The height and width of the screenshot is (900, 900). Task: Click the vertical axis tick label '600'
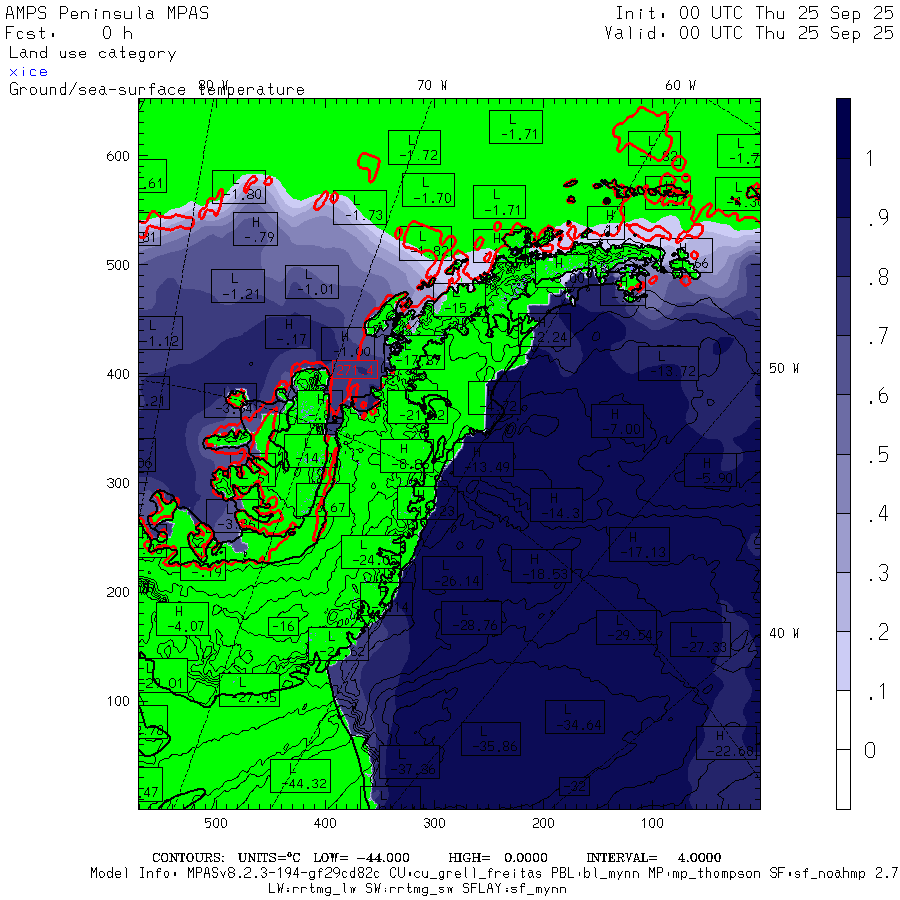(118, 156)
